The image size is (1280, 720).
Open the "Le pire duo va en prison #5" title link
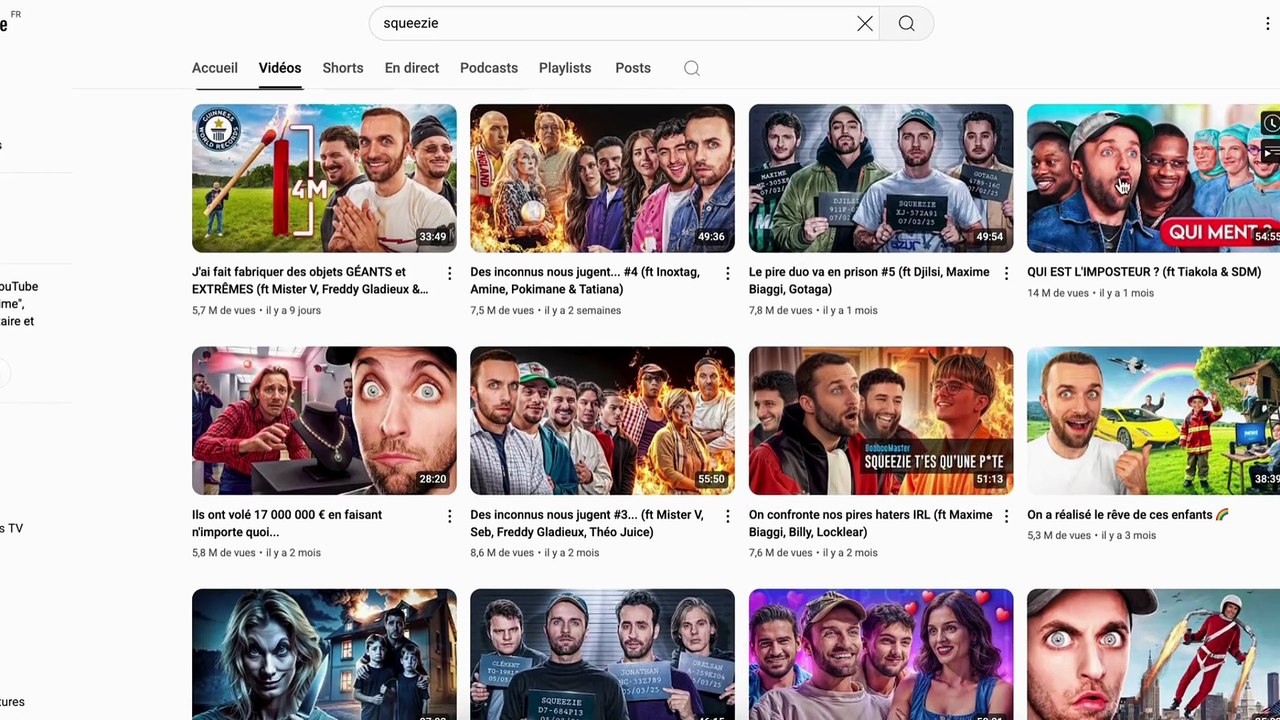point(869,281)
